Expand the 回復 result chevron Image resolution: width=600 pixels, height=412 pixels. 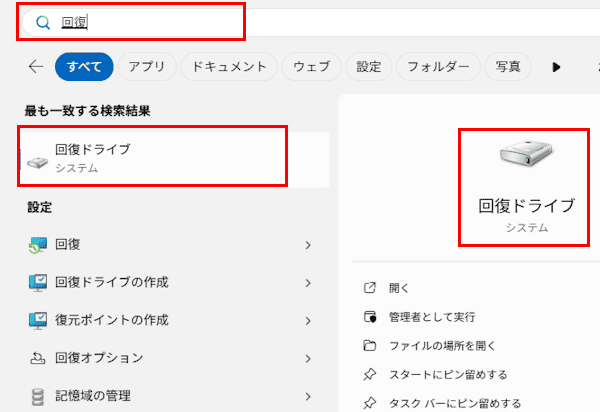point(308,245)
